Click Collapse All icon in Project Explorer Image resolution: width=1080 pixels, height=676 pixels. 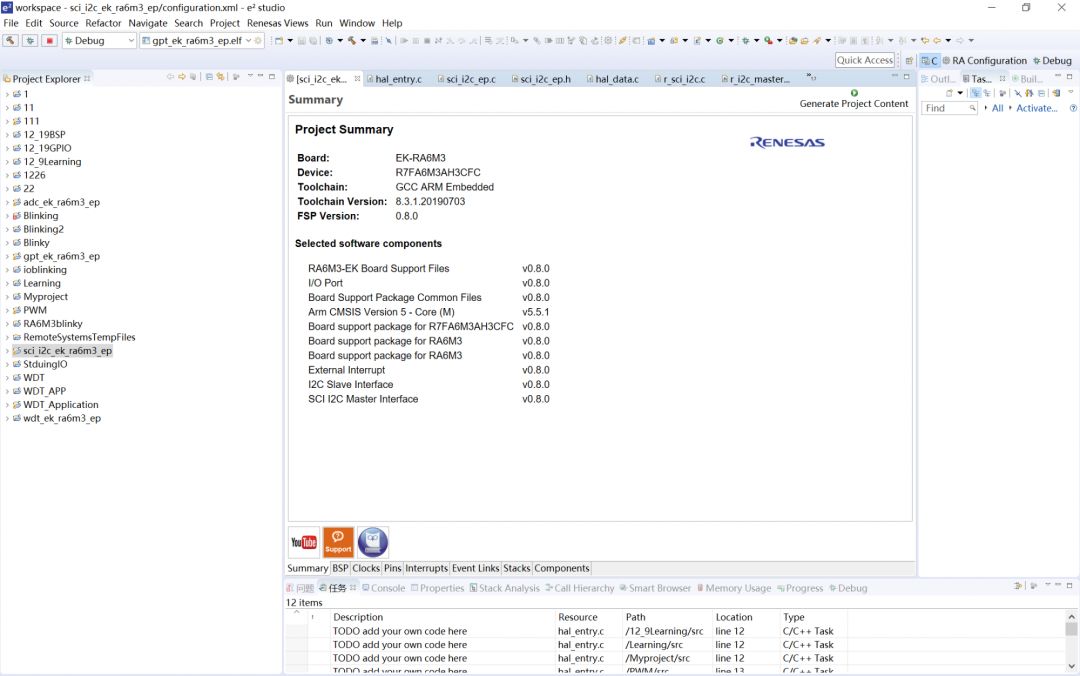click(x=209, y=77)
